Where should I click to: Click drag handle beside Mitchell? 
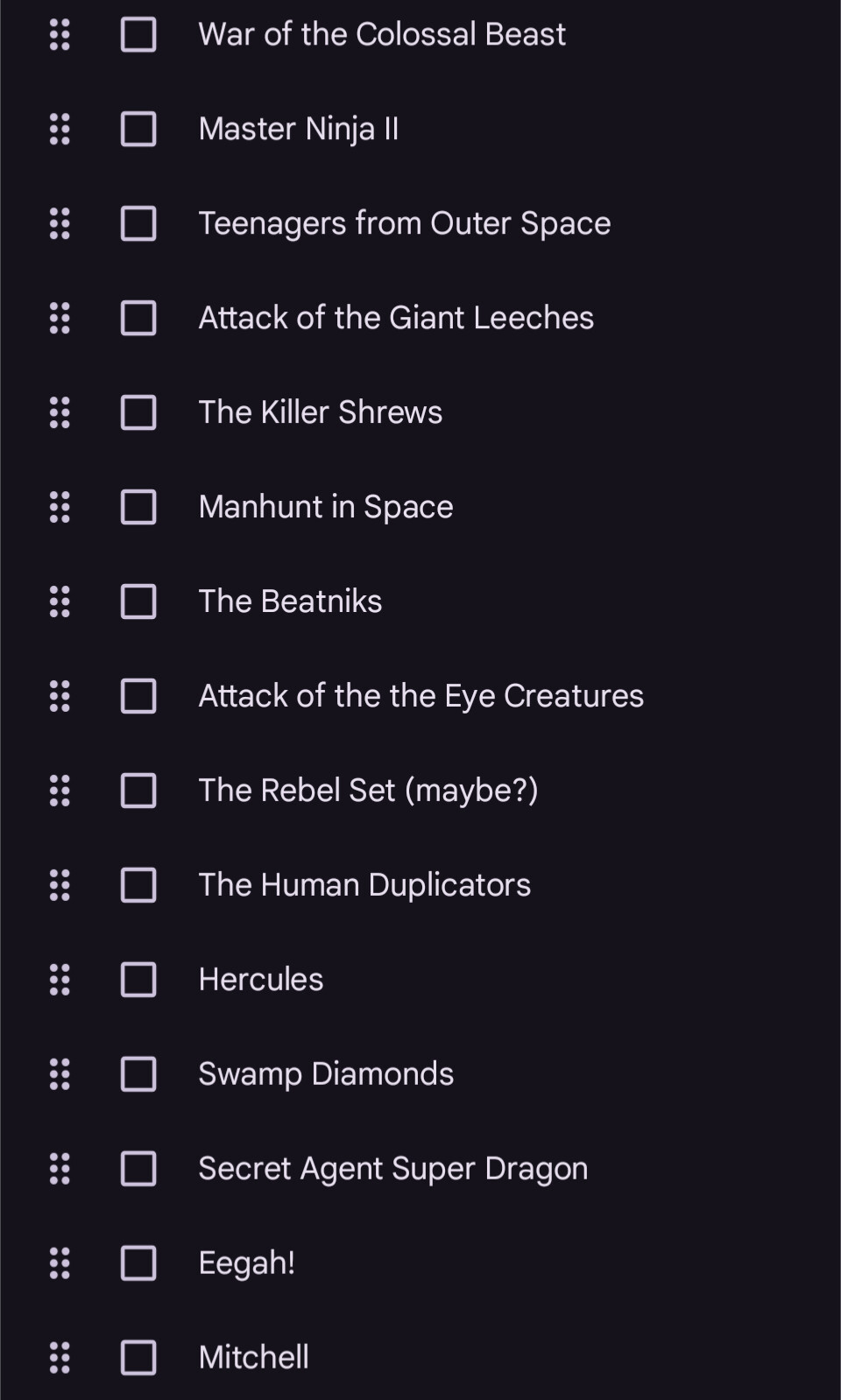[60, 1358]
